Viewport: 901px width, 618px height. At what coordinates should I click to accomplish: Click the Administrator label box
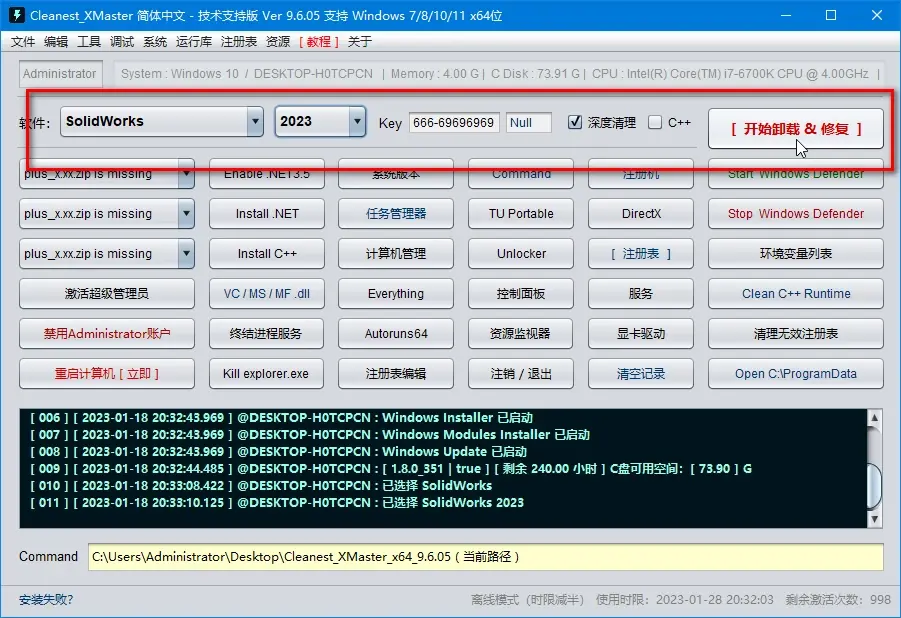pos(60,74)
